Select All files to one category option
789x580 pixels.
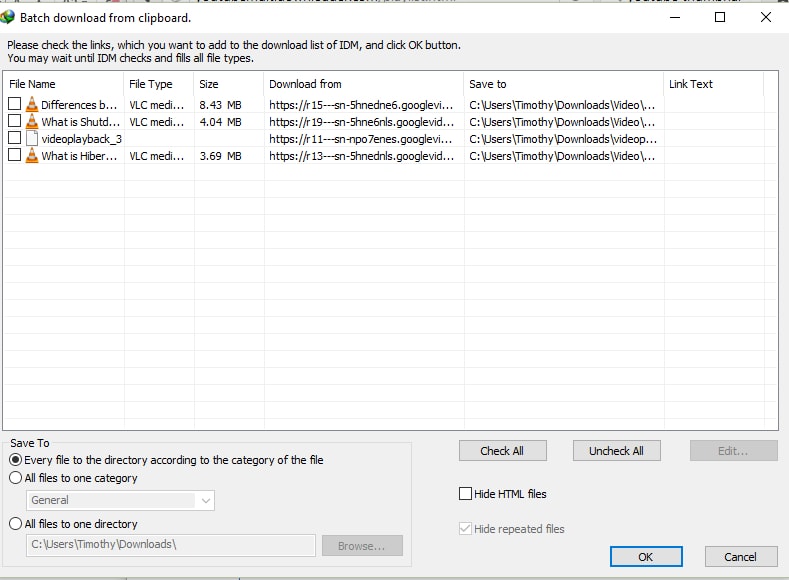click(16, 478)
